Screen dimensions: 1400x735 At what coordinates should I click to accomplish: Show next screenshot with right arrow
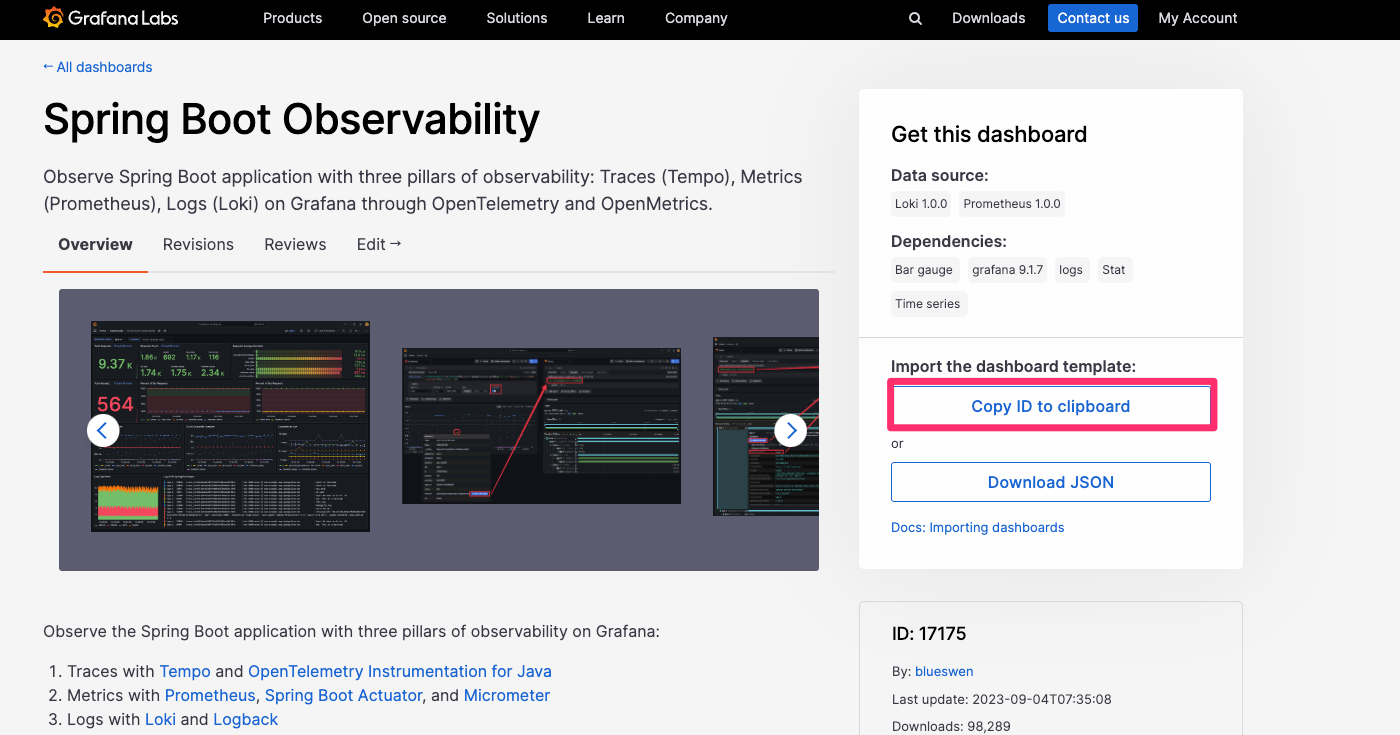(791, 430)
